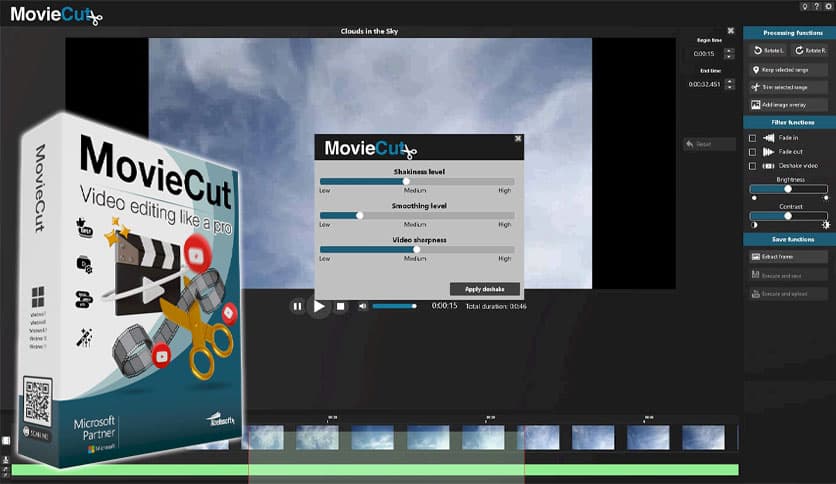This screenshot has height=484, width=836.
Task: Open settings with the gear icon
Action: 829,6
